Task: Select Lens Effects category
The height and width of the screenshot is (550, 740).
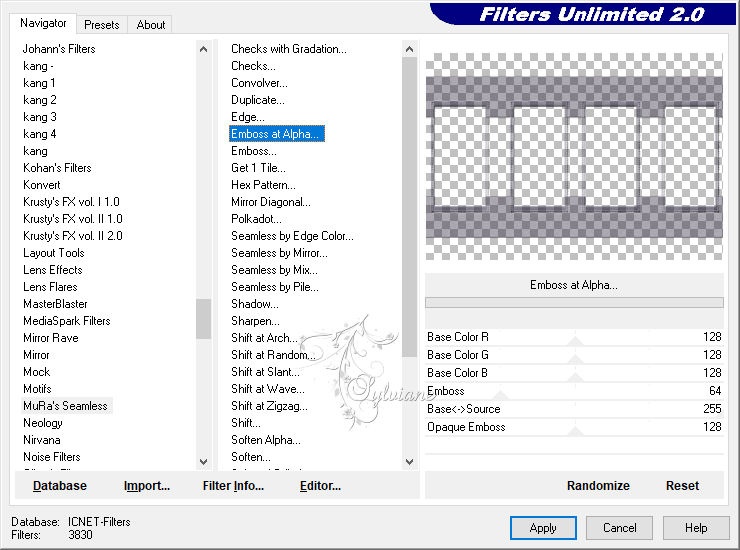Action: click(53, 270)
